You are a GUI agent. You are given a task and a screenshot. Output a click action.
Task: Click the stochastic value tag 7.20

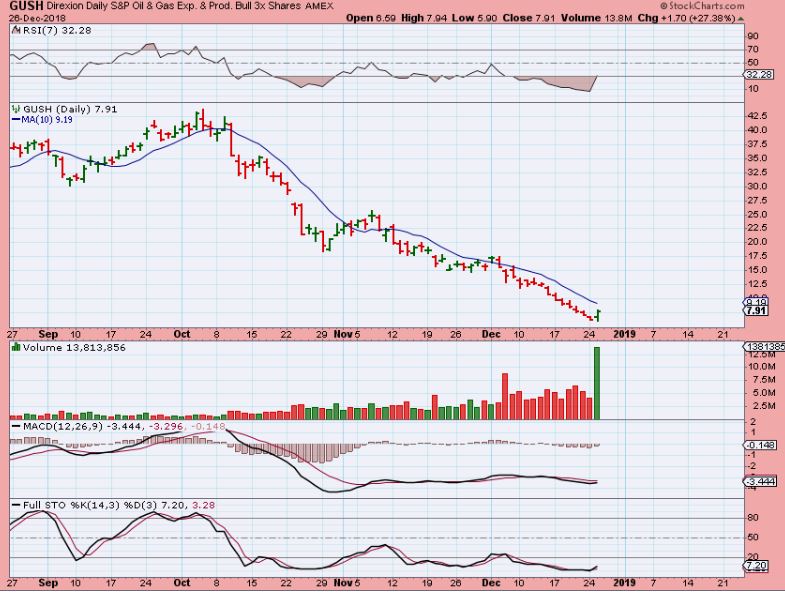[x=757, y=566]
